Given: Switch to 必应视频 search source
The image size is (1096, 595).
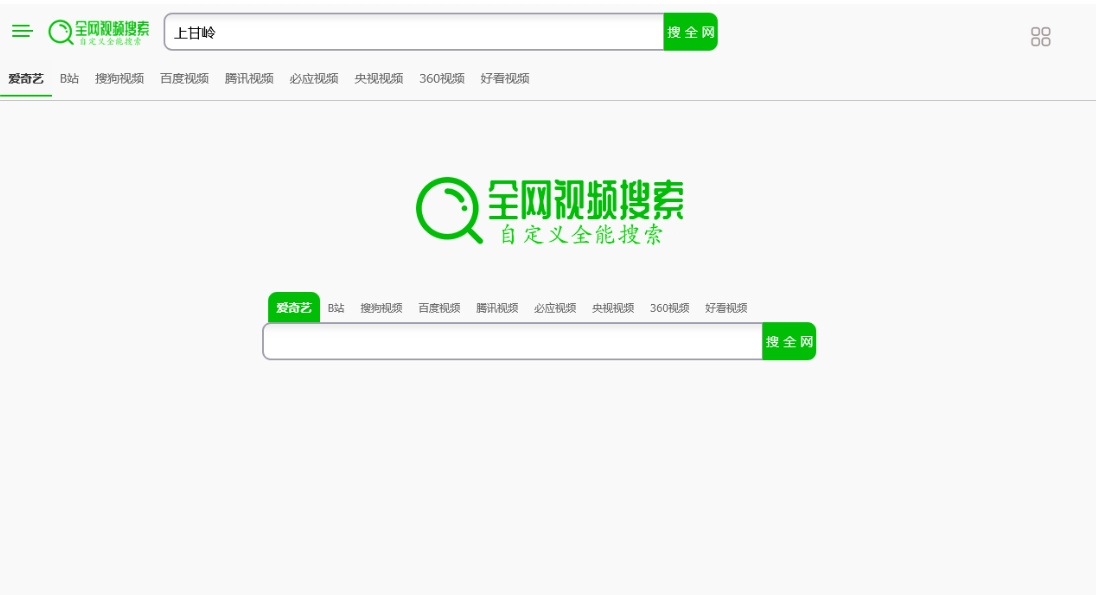Looking at the screenshot, I should coord(312,78).
